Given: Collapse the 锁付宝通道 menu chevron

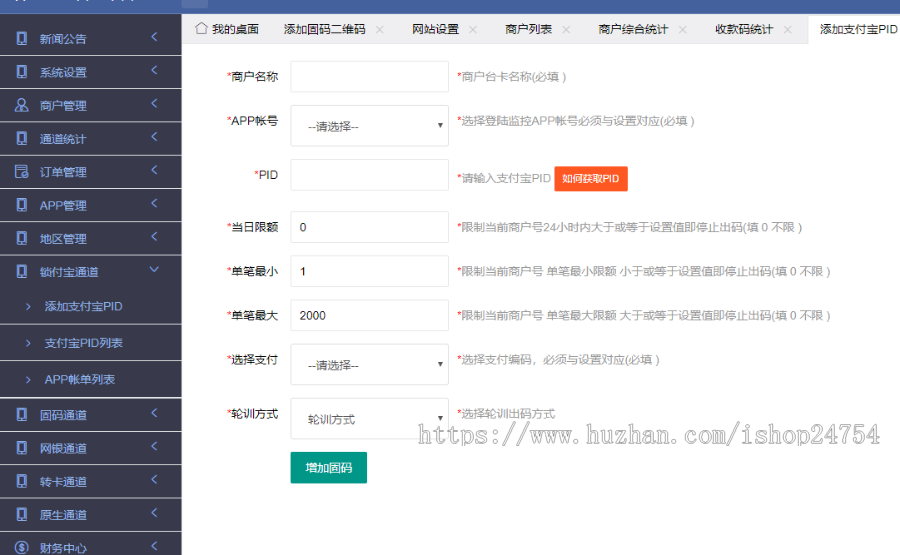Looking at the screenshot, I should click(154, 269).
